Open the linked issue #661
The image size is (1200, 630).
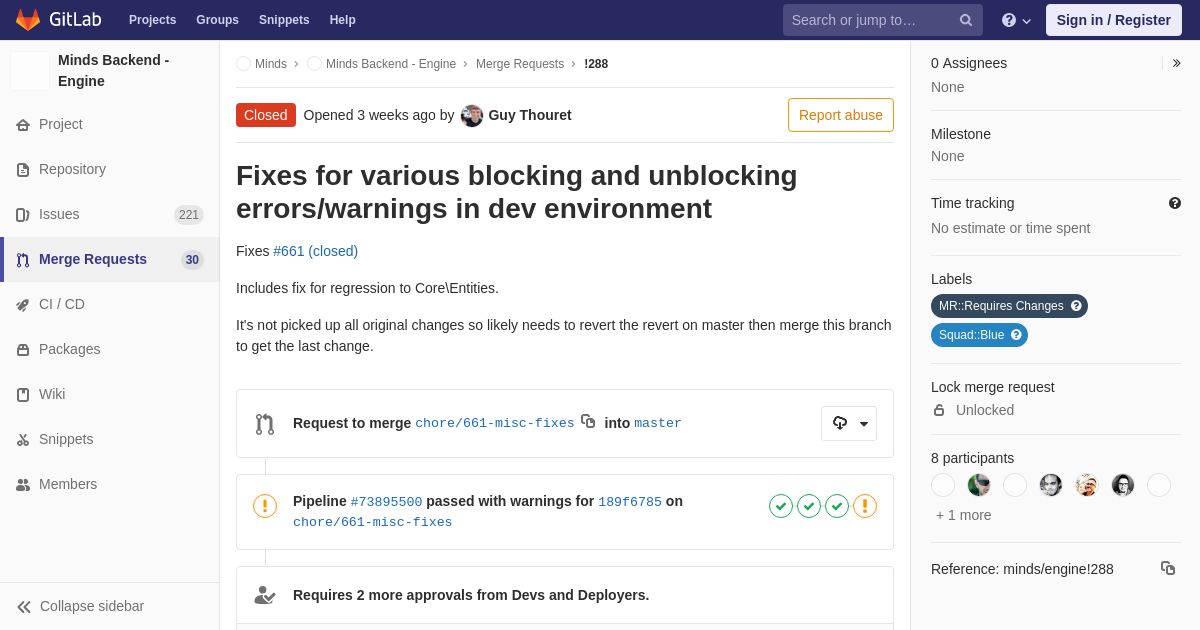288,251
